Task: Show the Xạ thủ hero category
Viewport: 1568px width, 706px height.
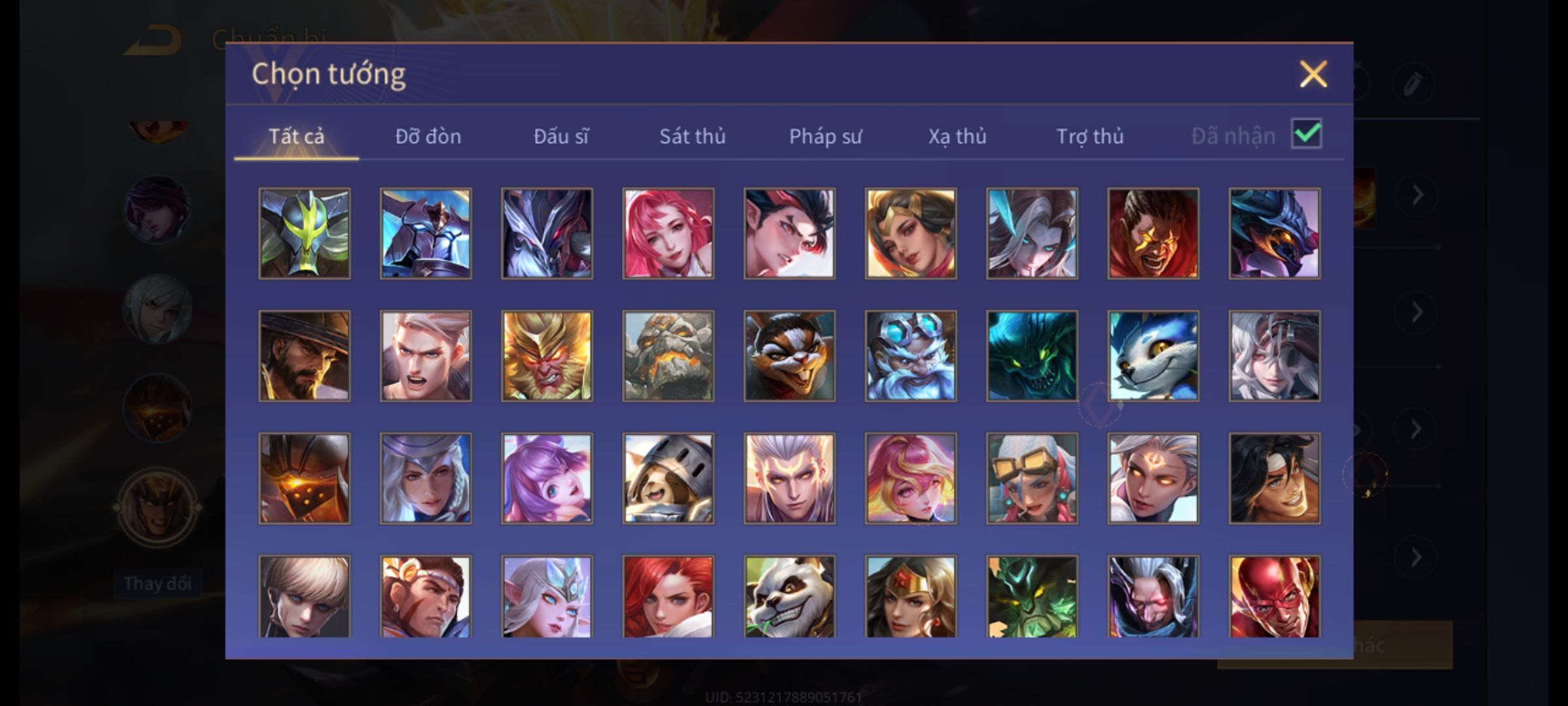Action: pos(957,136)
